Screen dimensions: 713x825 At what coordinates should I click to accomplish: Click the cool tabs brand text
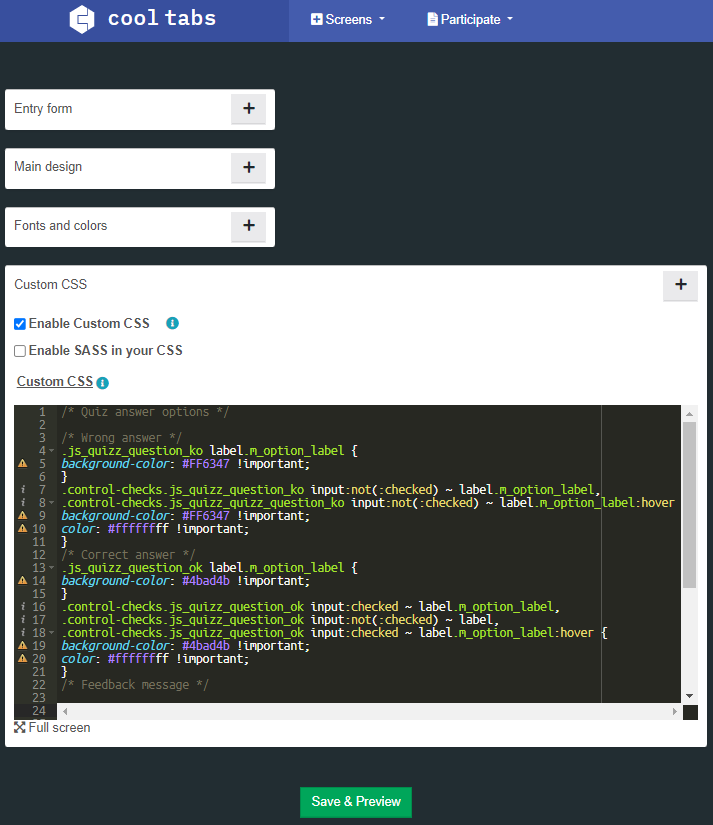click(162, 18)
